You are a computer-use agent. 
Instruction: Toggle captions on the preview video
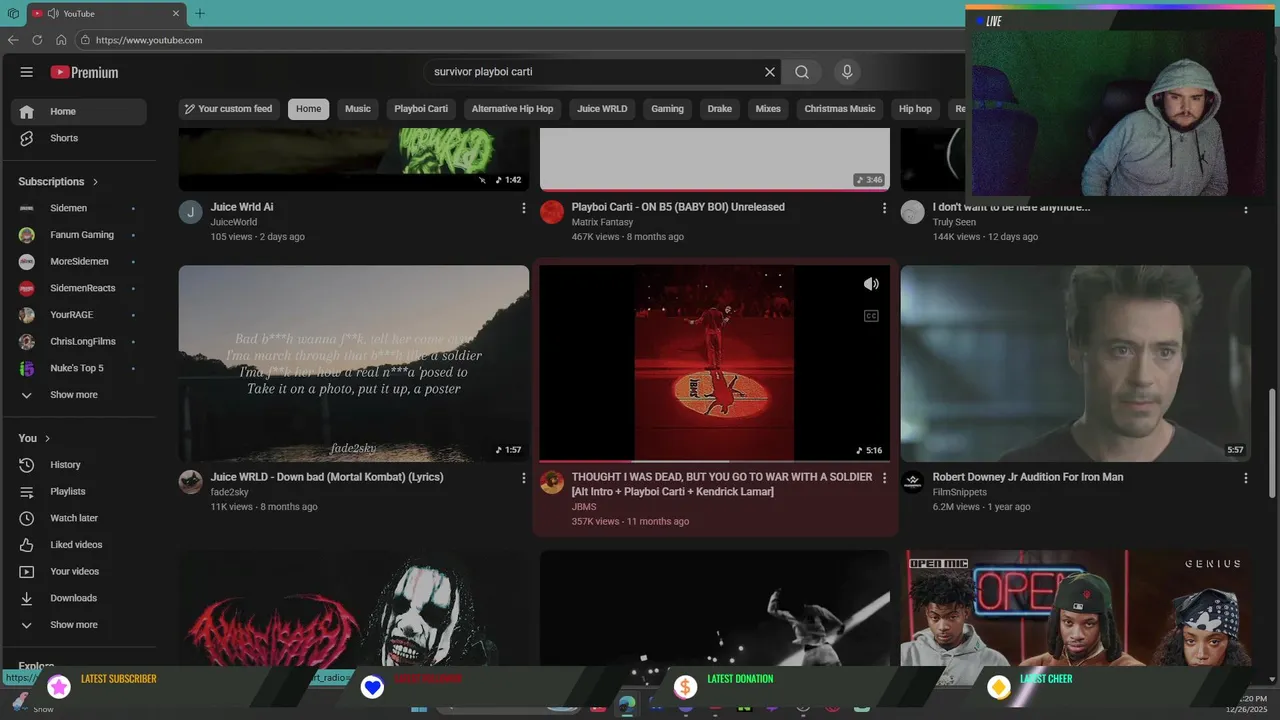point(871,316)
